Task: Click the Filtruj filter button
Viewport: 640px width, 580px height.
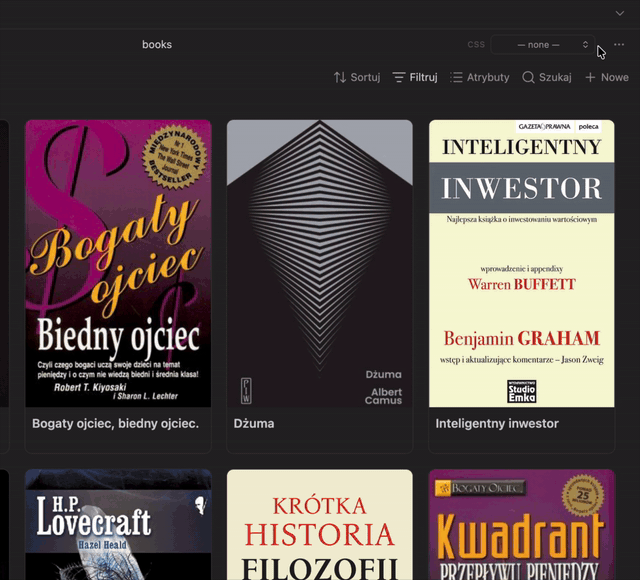Action: coord(415,77)
